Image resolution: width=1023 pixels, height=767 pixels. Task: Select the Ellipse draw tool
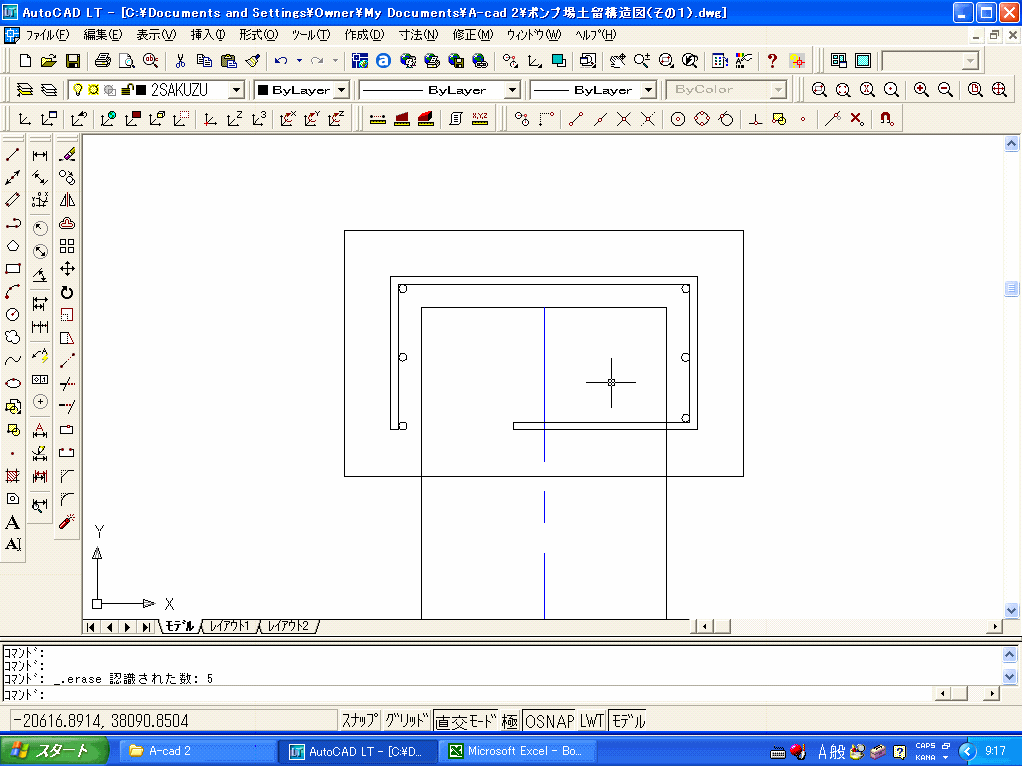[12, 383]
